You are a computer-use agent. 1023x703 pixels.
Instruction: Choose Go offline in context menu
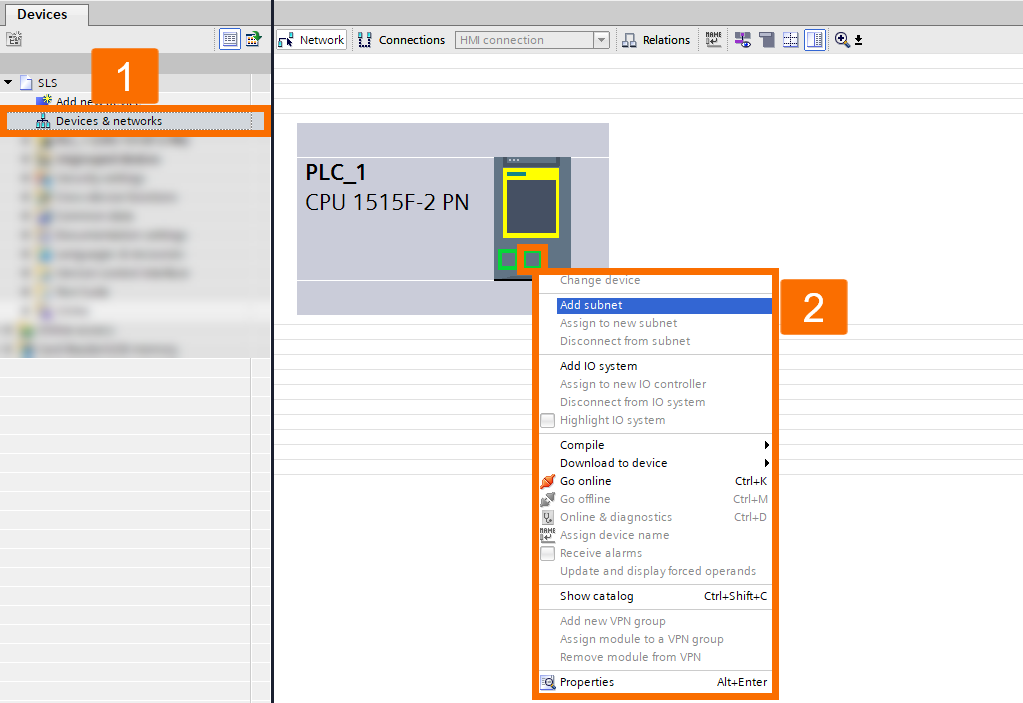[655, 500]
